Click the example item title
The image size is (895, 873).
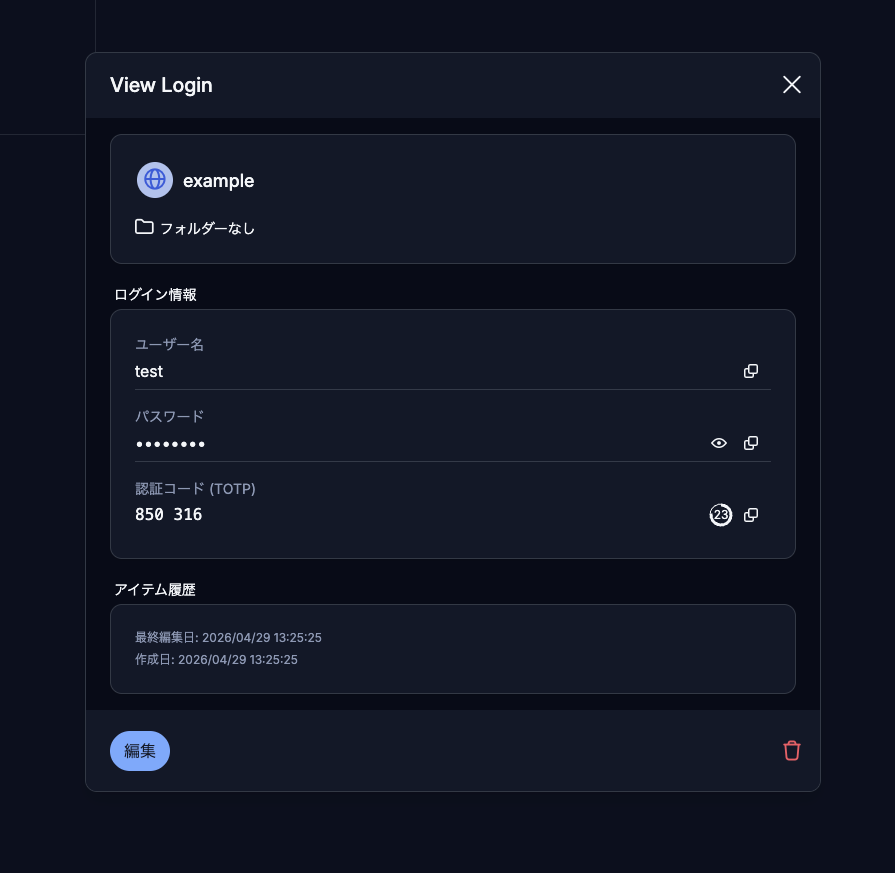218,181
